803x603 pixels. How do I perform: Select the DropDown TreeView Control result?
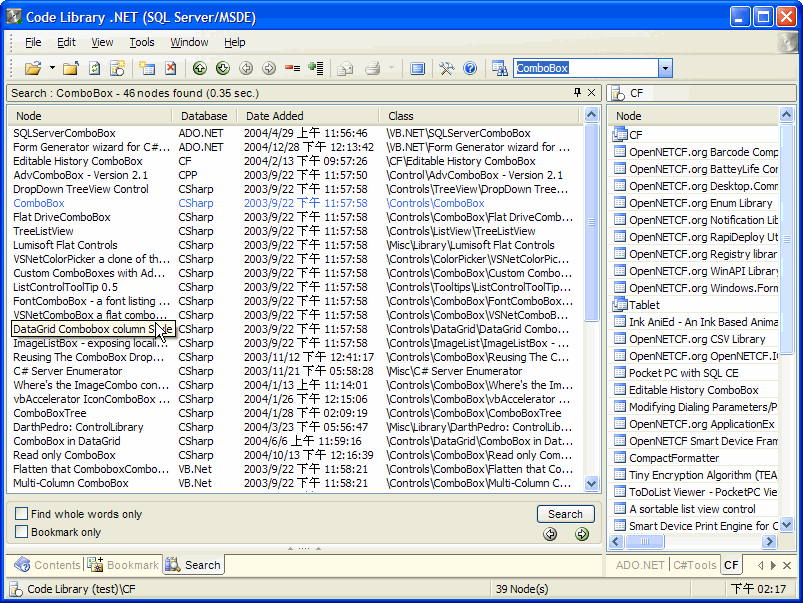[295, 189]
